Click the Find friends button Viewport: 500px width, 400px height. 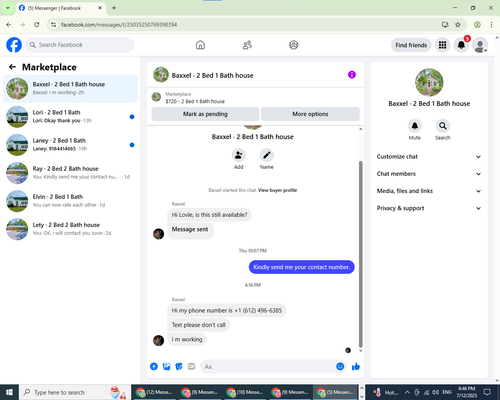tap(411, 45)
